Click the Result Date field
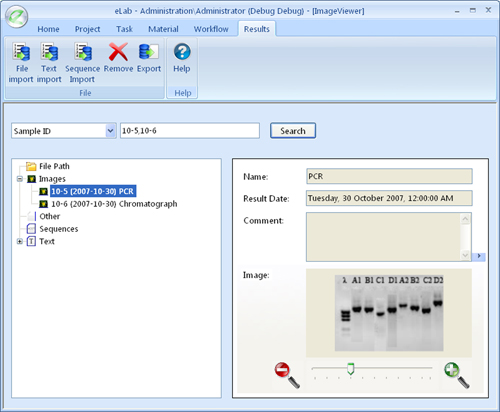Screen dimensions: 500x412 pyautogui.click(x=389, y=198)
